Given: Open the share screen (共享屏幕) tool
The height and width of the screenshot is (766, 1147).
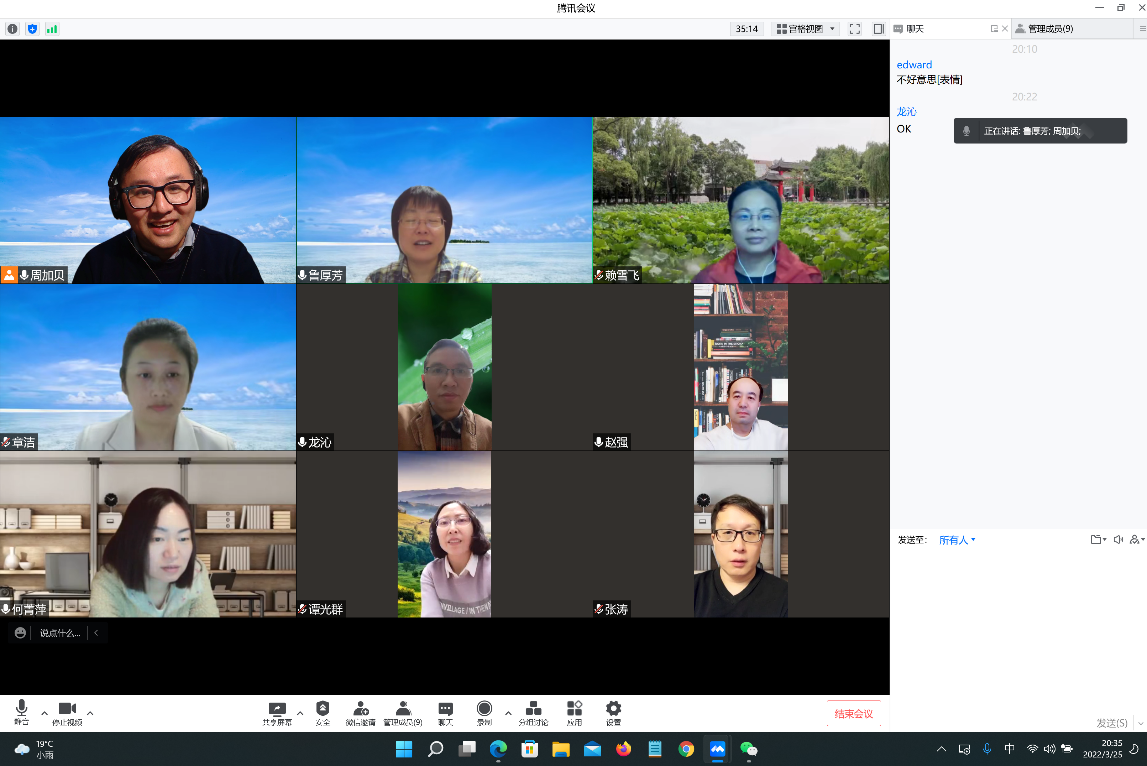Looking at the screenshot, I should 277,711.
